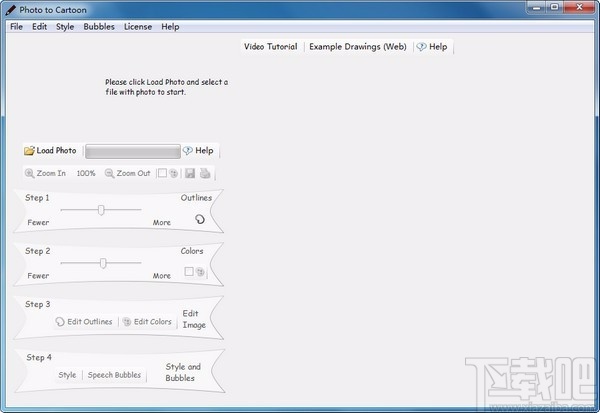Click the Zoom In magnifier icon
600x413 pixels.
(29, 173)
